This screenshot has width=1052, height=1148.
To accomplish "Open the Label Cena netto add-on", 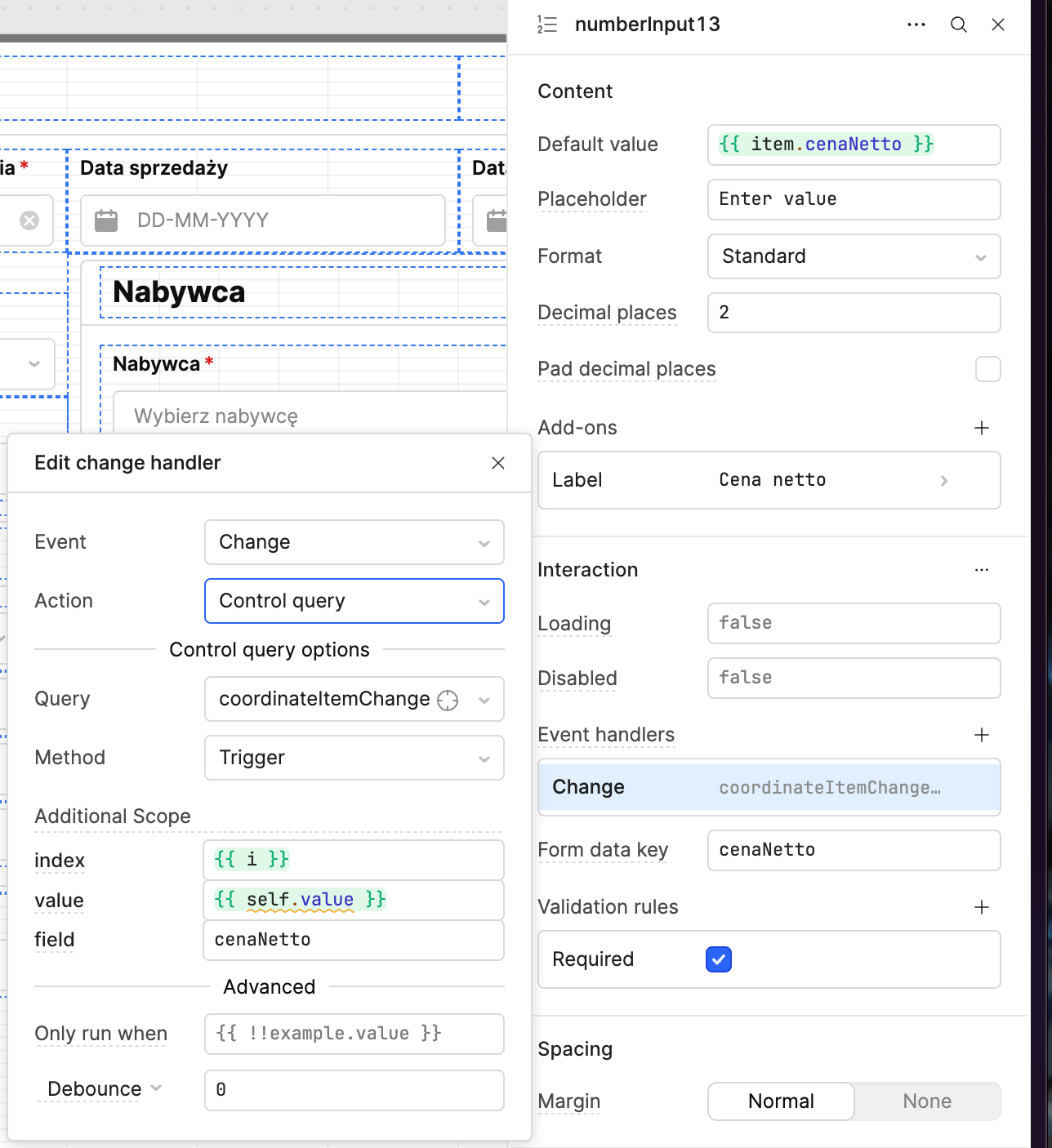I will pyautogui.click(x=769, y=480).
